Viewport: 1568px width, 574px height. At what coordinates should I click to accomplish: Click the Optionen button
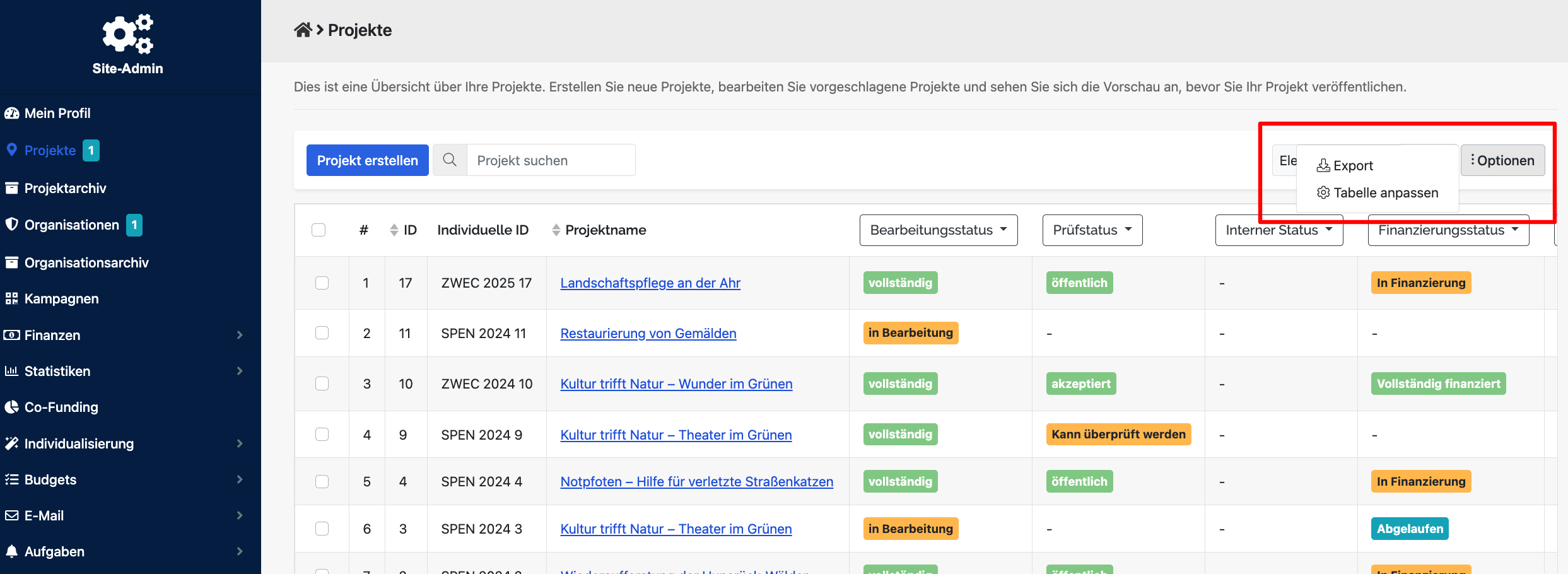click(x=1502, y=160)
